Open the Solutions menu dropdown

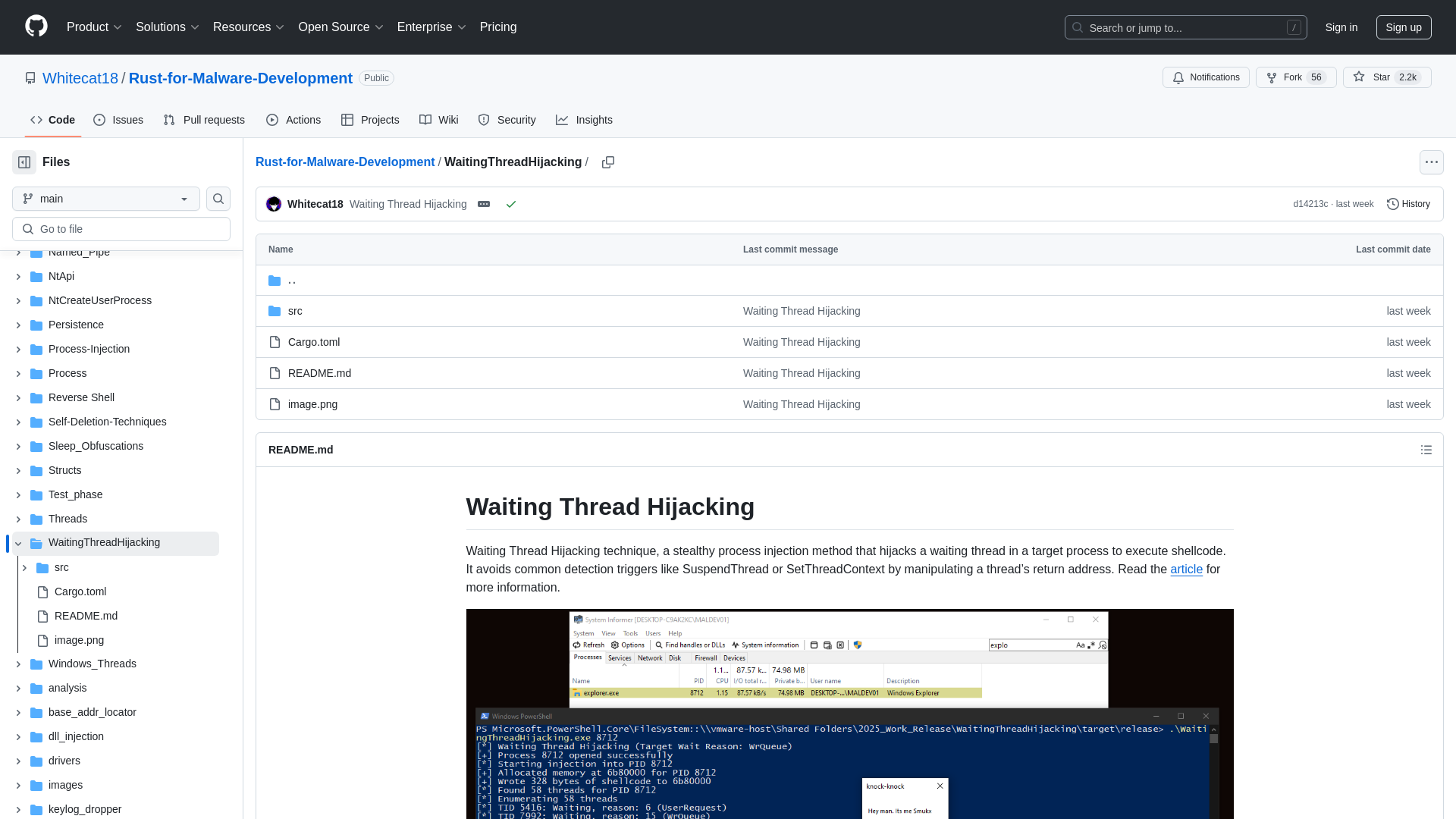click(167, 27)
